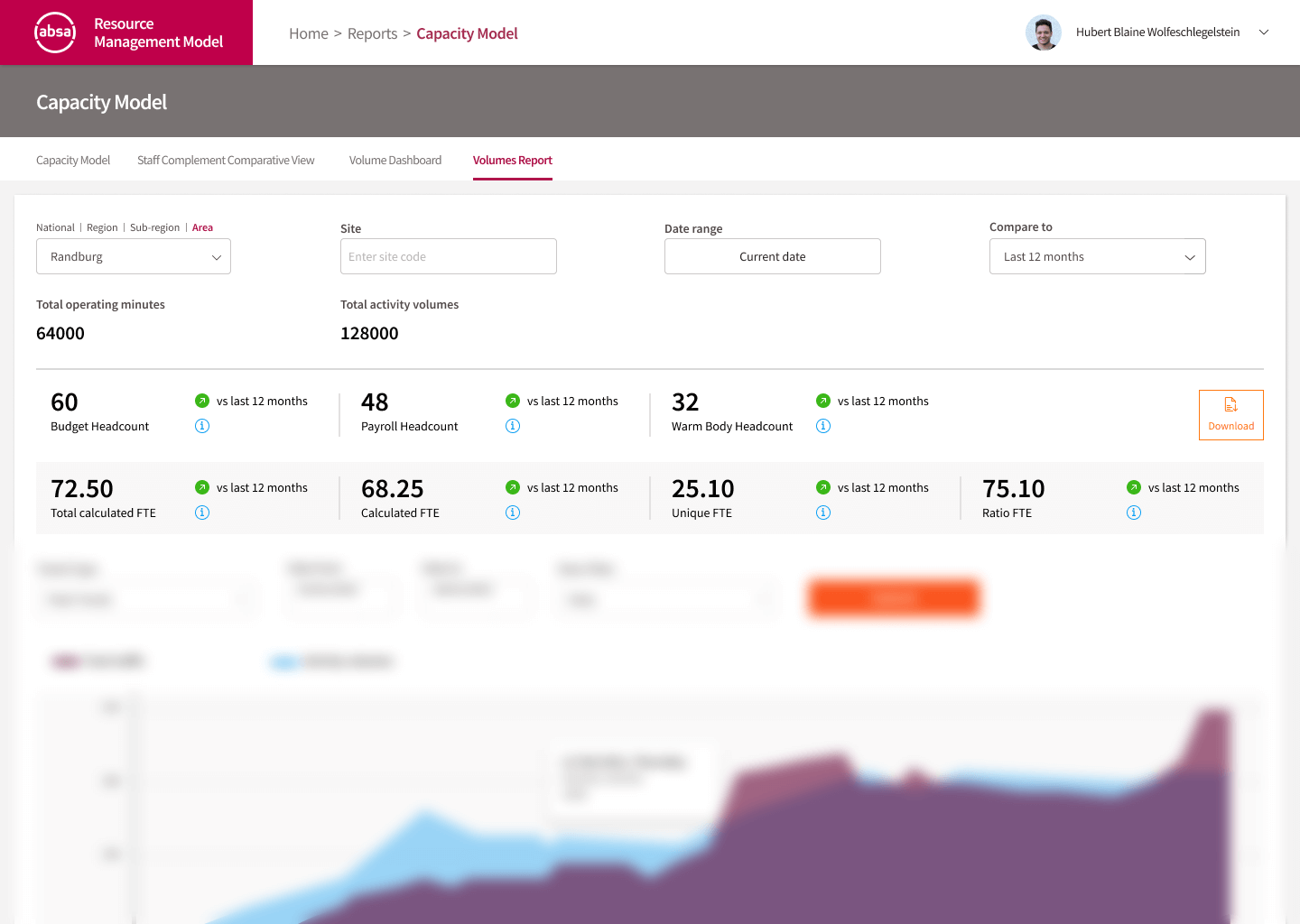Switch to Volume Dashboard tab
The height and width of the screenshot is (924, 1300).
click(x=395, y=161)
